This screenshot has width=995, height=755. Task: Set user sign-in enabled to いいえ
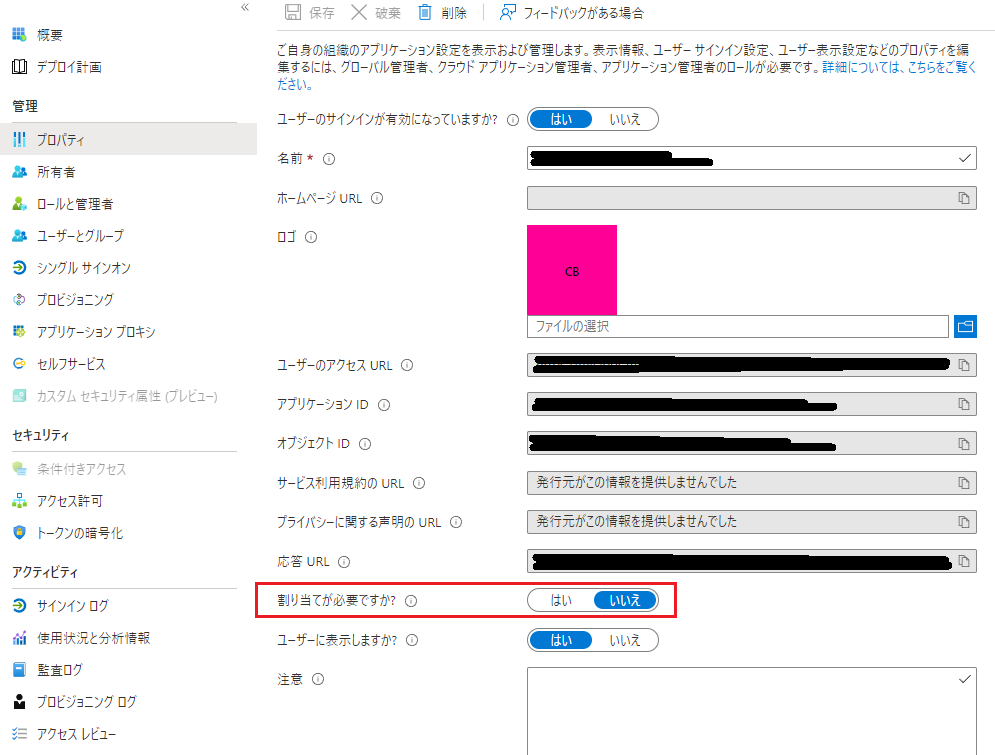(x=625, y=119)
